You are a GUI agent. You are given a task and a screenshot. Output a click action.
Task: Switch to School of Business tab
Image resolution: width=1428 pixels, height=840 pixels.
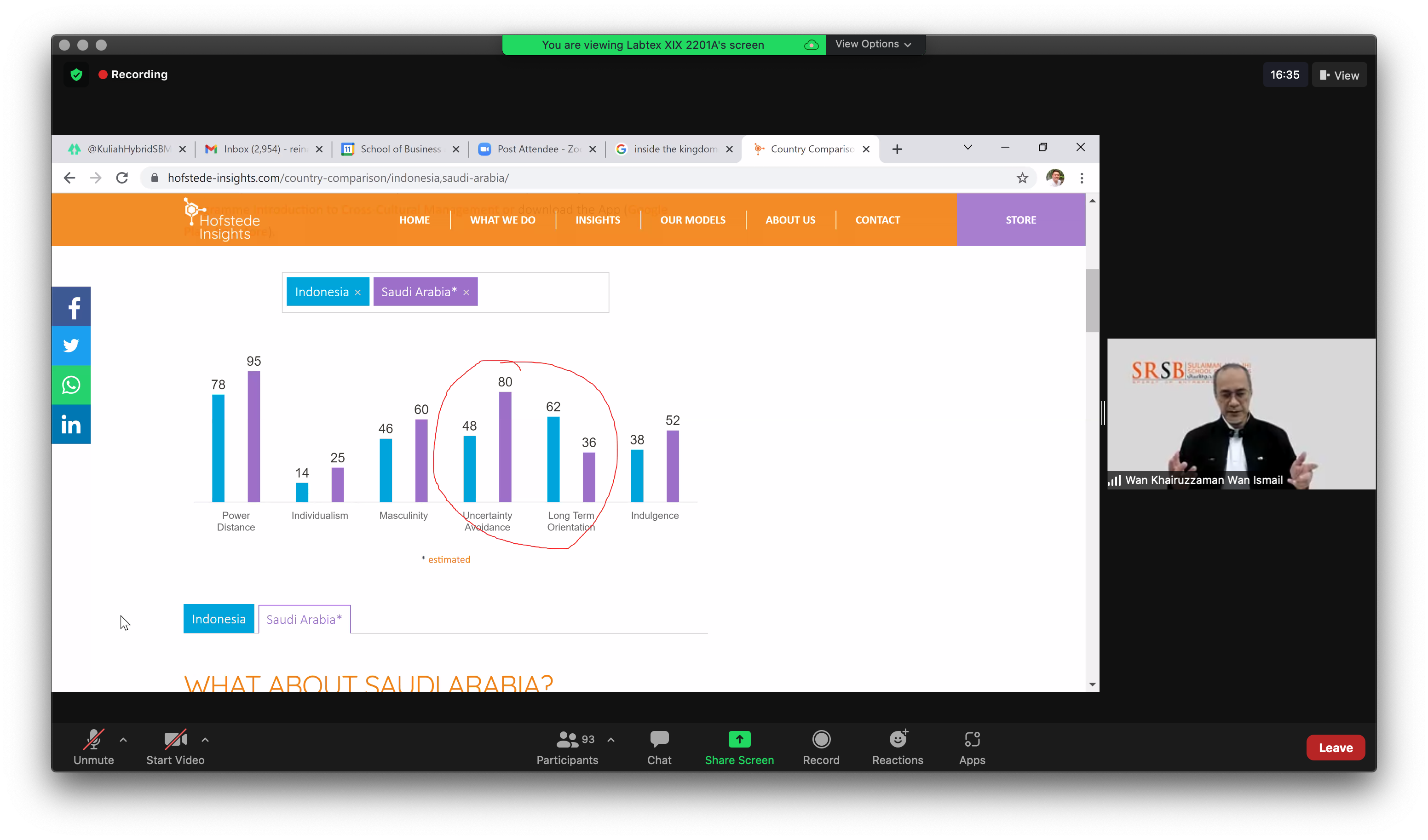coord(400,149)
